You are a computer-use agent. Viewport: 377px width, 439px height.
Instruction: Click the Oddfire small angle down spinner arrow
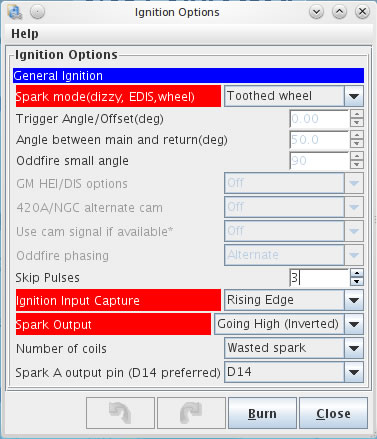(x=357, y=165)
